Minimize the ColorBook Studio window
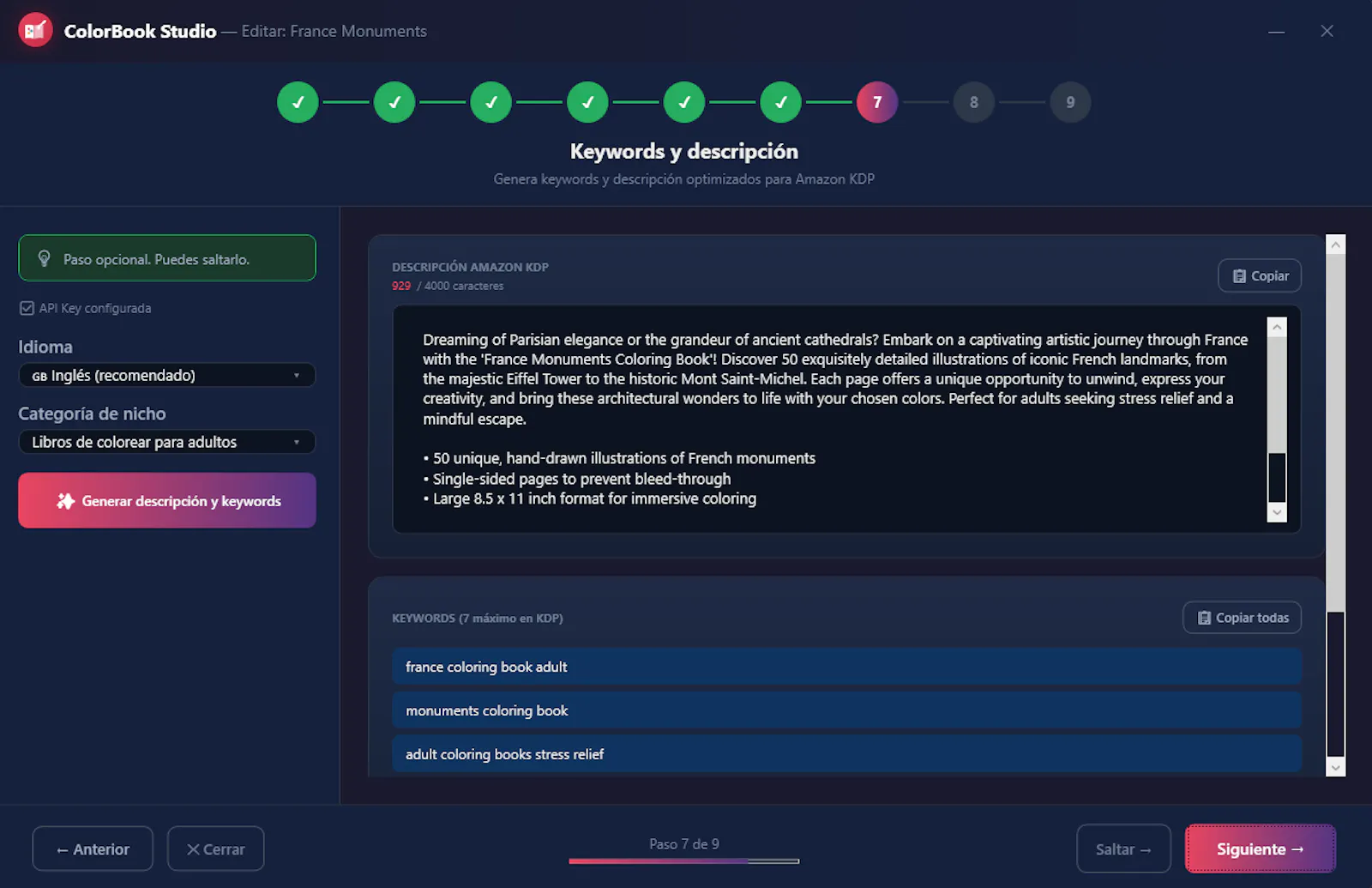This screenshot has width=1372, height=888. [x=1276, y=32]
